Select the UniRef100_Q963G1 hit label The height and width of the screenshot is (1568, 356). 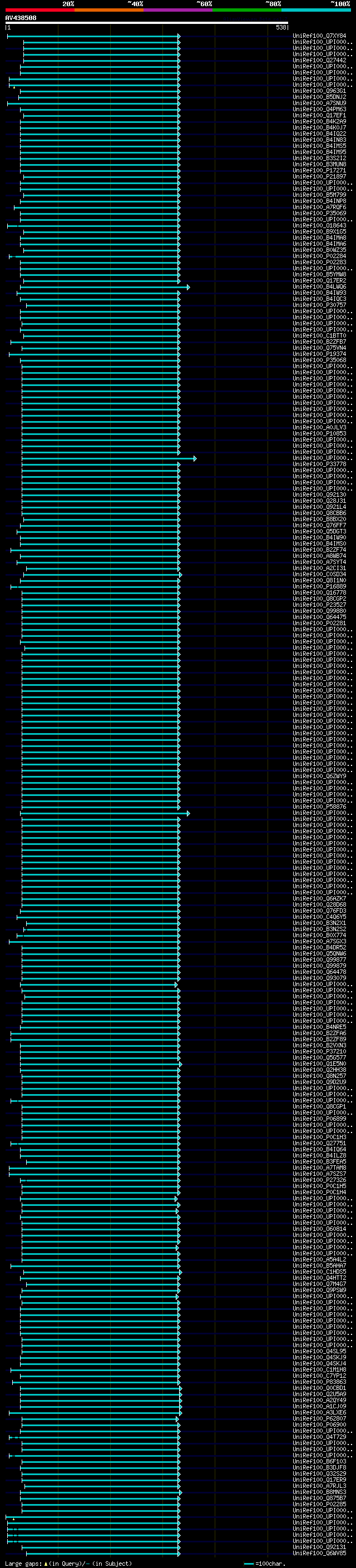click(319, 91)
